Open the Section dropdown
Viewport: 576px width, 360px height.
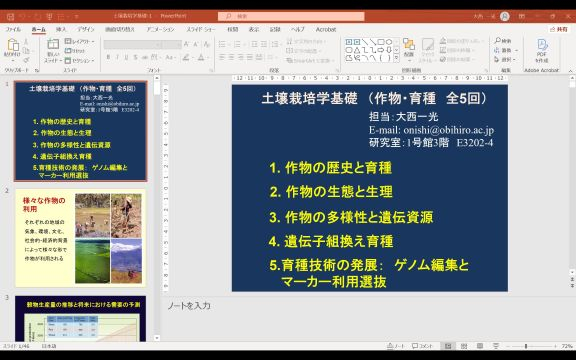[79, 60]
